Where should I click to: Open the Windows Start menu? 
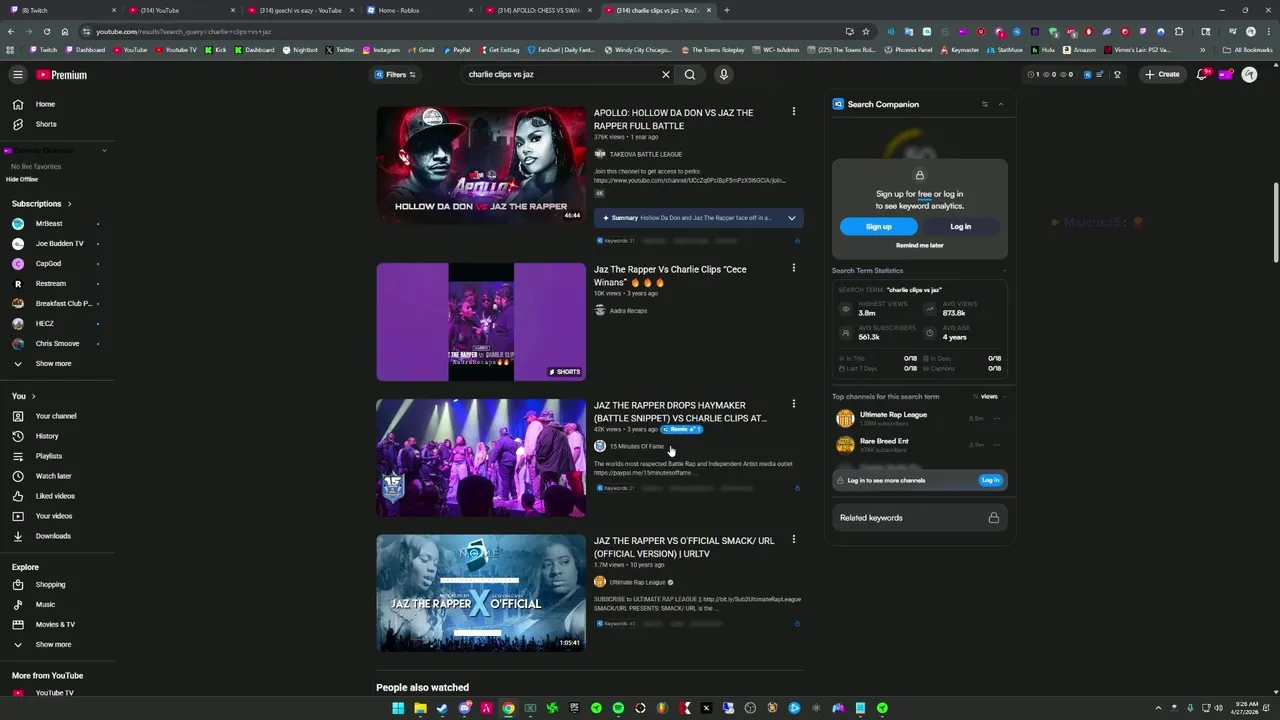(398, 708)
